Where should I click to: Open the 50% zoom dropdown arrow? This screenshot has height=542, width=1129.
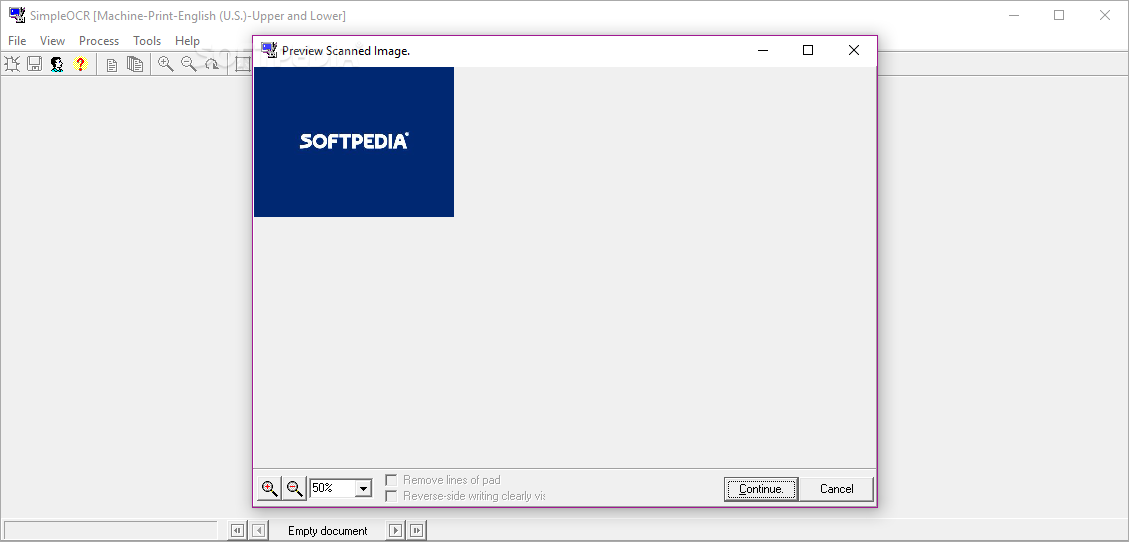pos(364,489)
